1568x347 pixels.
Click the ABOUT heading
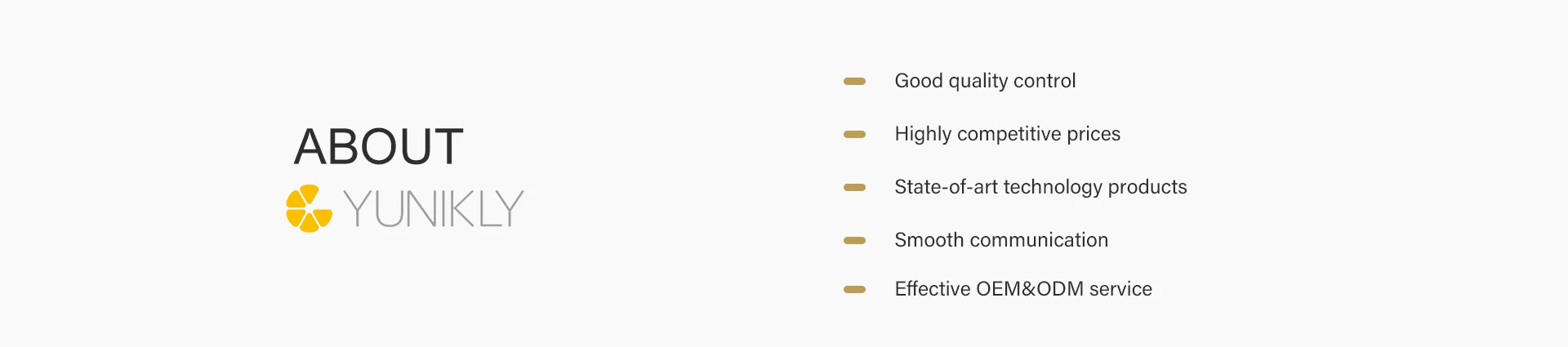coord(378,147)
